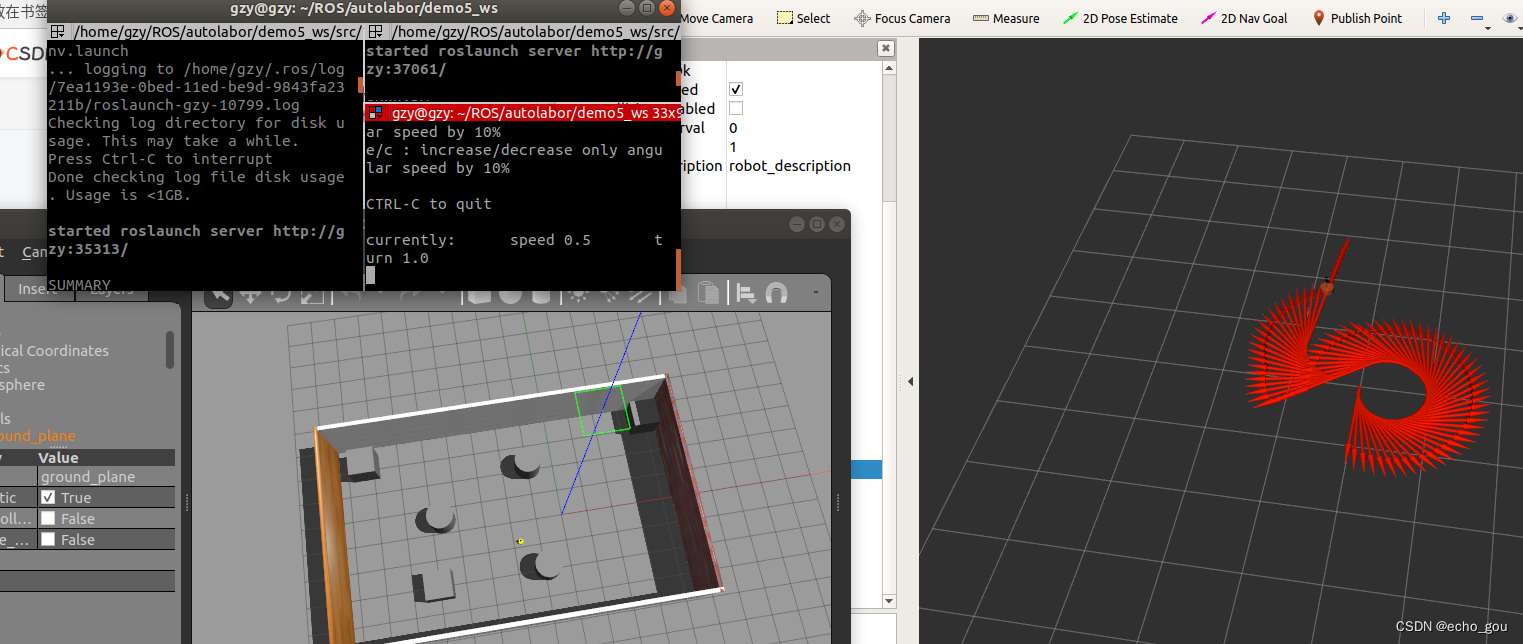Click RViz blue plus add-tool icon
The width and height of the screenshot is (1523, 644).
click(1444, 18)
